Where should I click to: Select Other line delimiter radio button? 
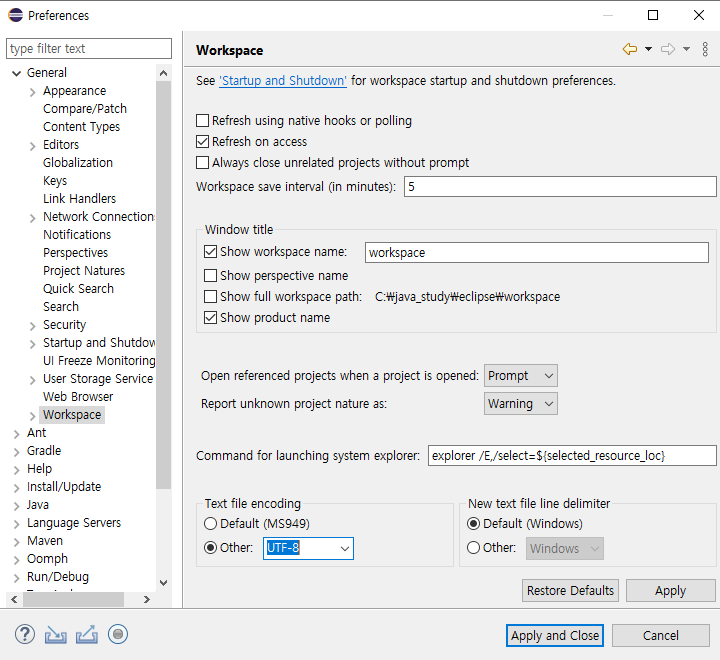click(x=473, y=547)
